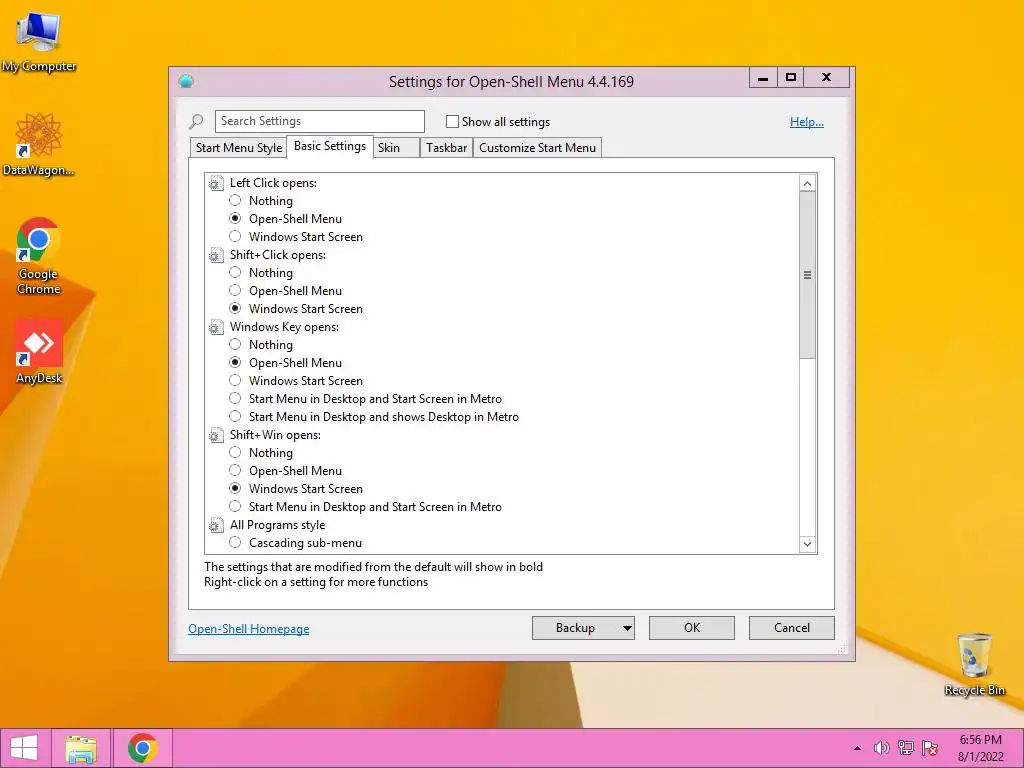Open Chrome from the taskbar
1024x768 pixels.
point(142,748)
